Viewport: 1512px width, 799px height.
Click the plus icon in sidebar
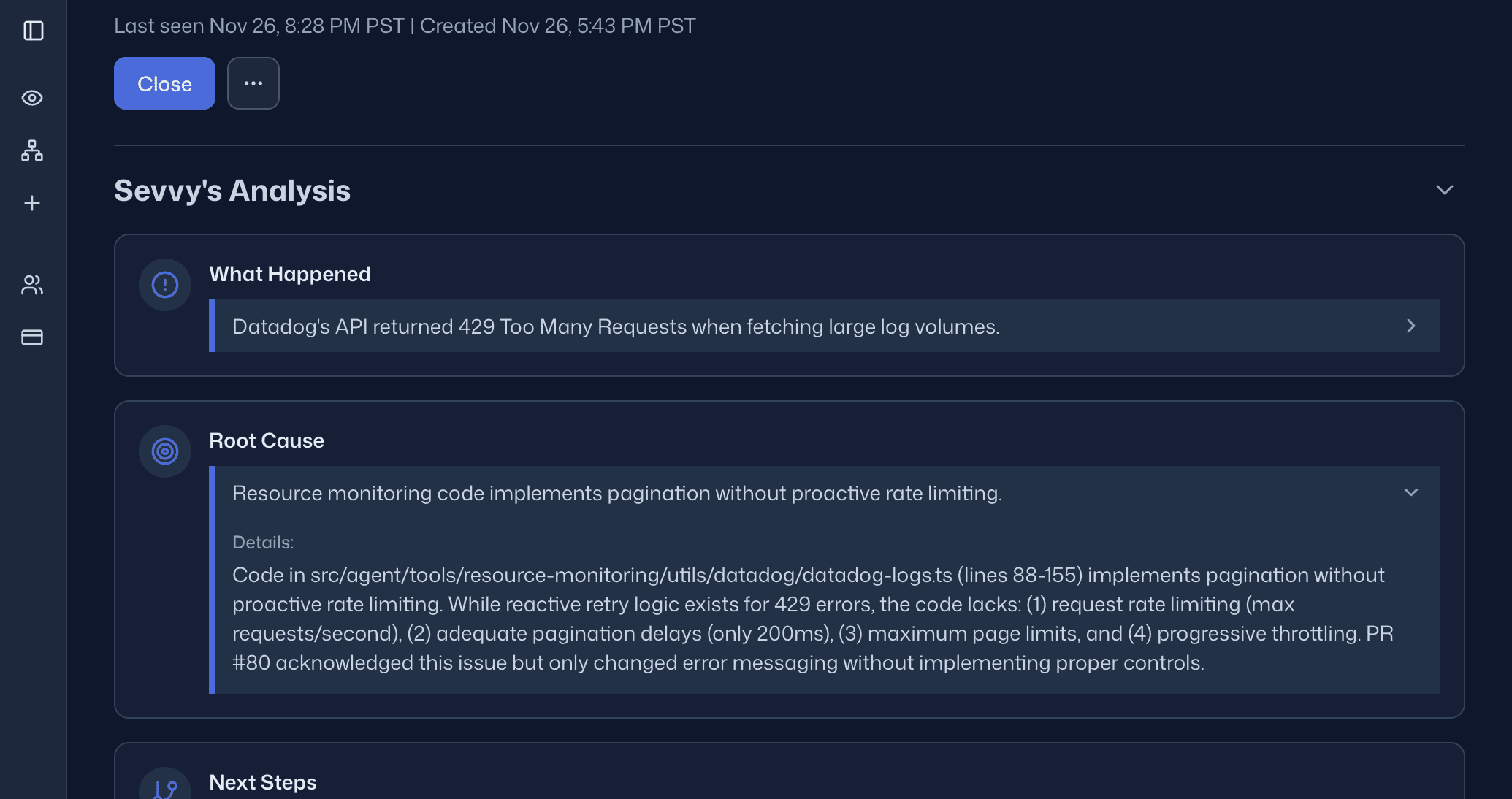coord(32,203)
